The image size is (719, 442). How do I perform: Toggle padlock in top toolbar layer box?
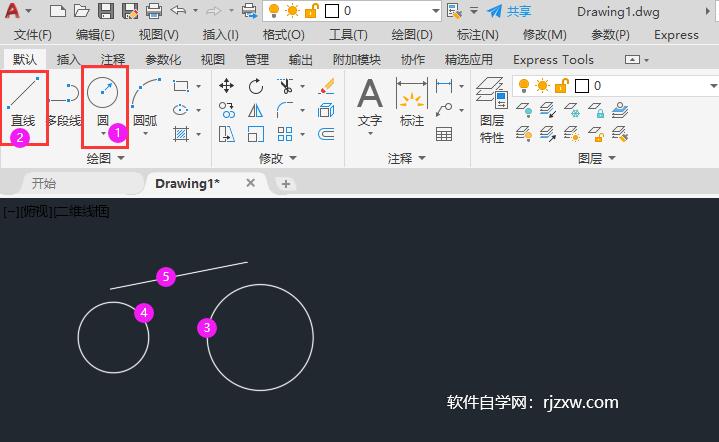[x=311, y=11]
